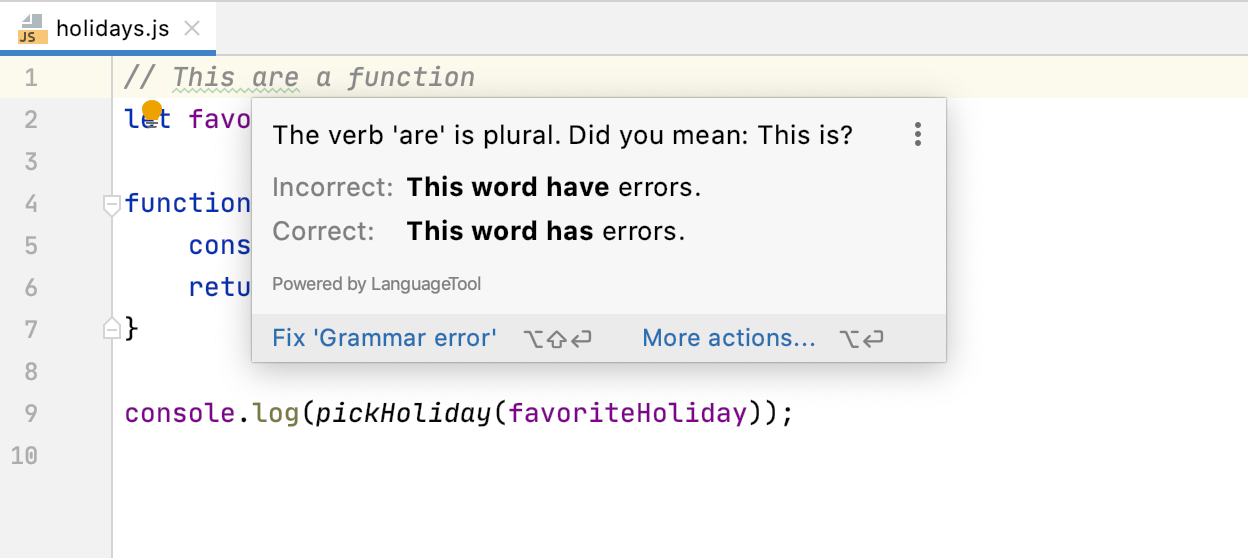This screenshot has height=558, width=1248.
Task: Close the holidays.js tab
Action: 193,29
